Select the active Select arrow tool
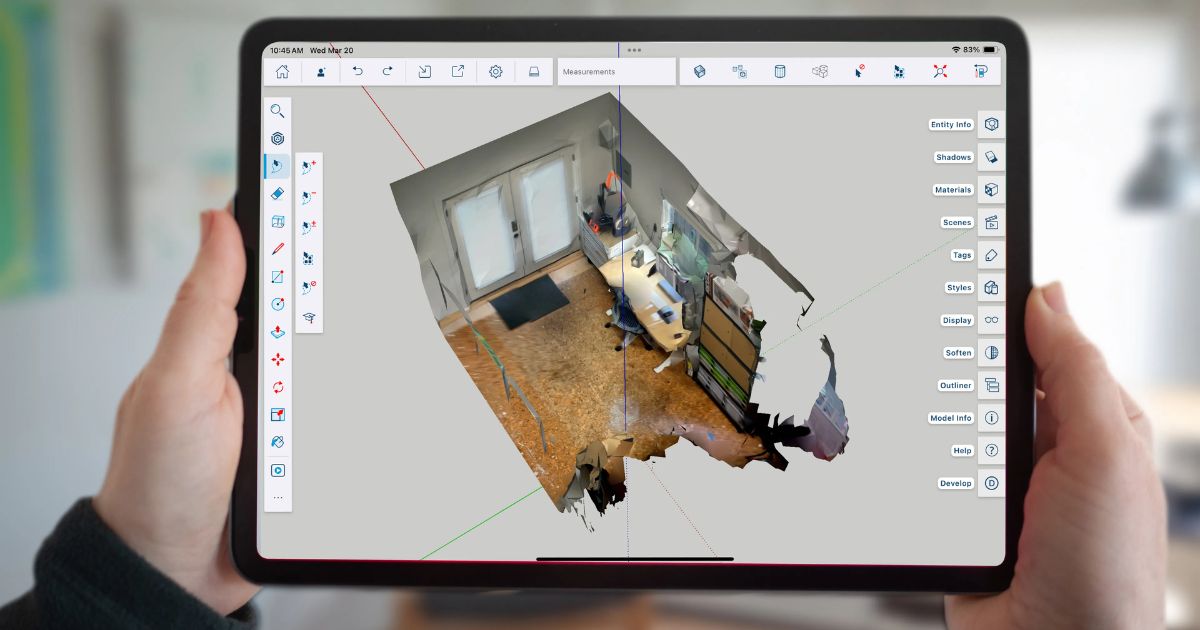Screen dimensions: 1200x630 (x=278, y=166)
